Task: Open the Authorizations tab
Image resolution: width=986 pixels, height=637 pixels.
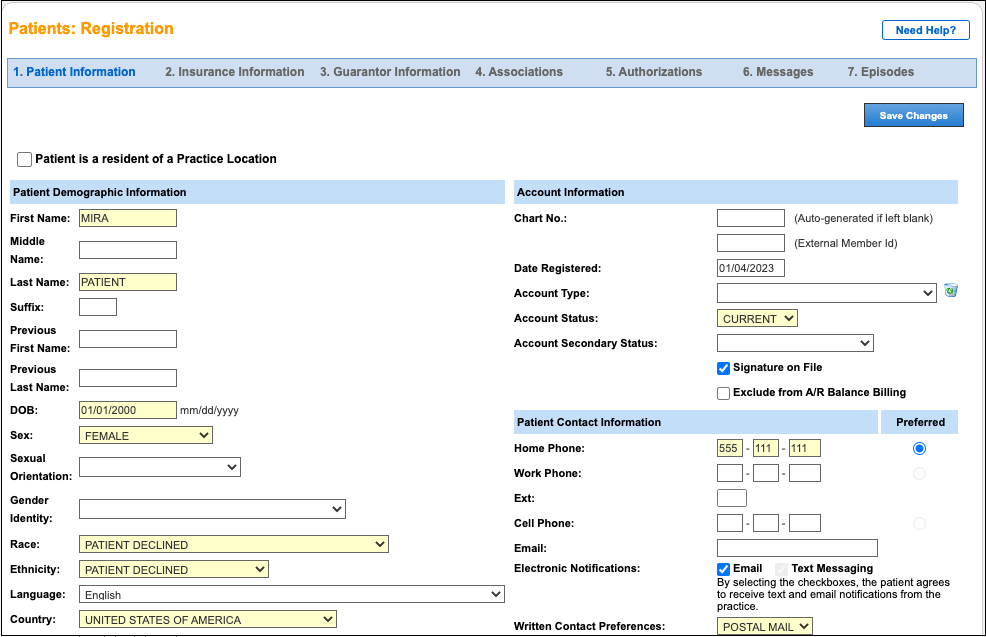Action: tap(653, 71)
